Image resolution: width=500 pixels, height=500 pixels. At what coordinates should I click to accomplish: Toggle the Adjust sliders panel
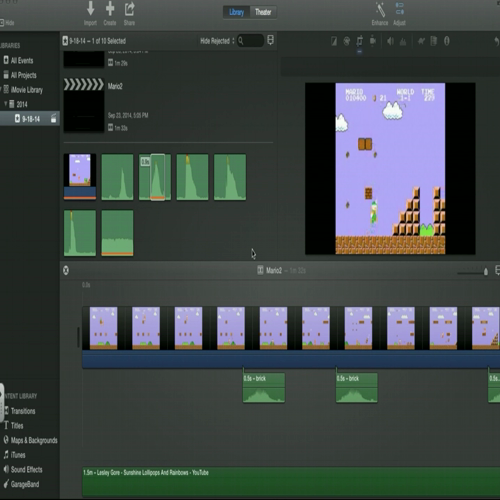pos(399,13)
